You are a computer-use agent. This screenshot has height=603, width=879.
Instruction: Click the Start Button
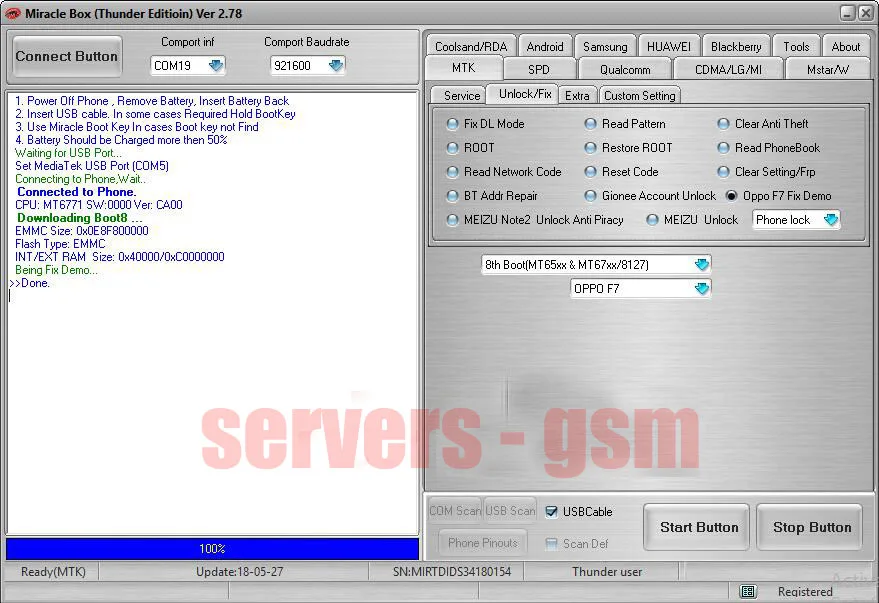[698, 527]
